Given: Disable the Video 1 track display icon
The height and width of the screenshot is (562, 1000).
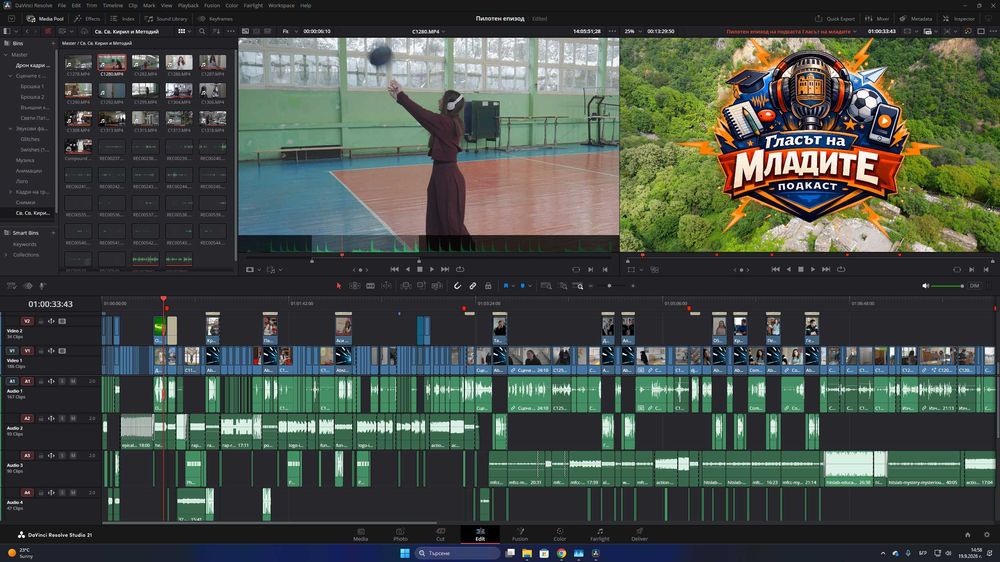Looking at the screenshot, I should (x=62, y=351).
